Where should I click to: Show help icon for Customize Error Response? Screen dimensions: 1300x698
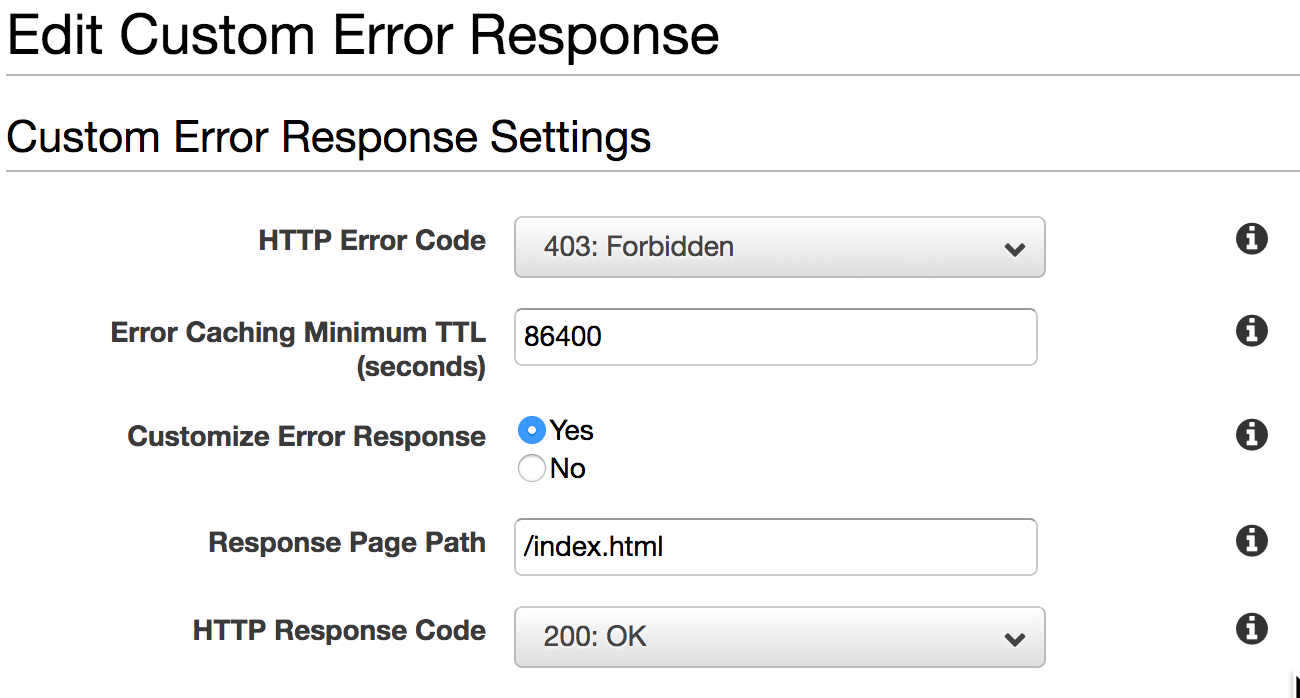coord(1251,435)
